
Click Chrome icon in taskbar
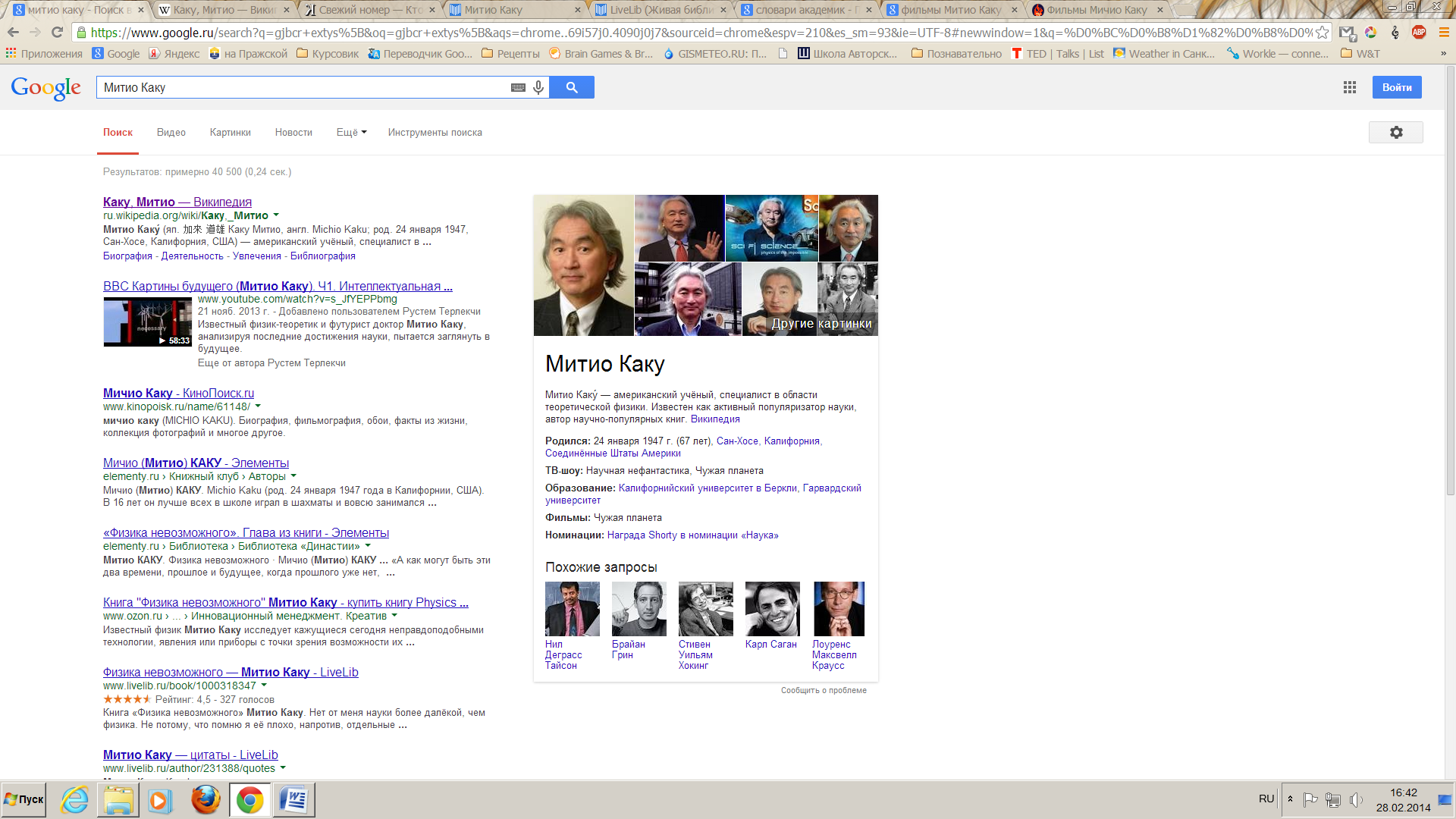pos(249,799)
